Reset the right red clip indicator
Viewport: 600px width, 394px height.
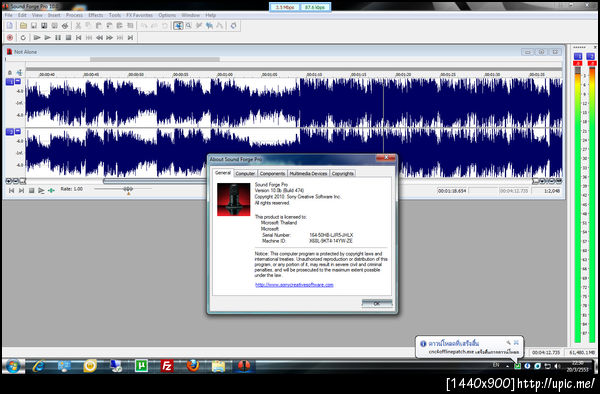pyautogui.click(x=592, y=63)
